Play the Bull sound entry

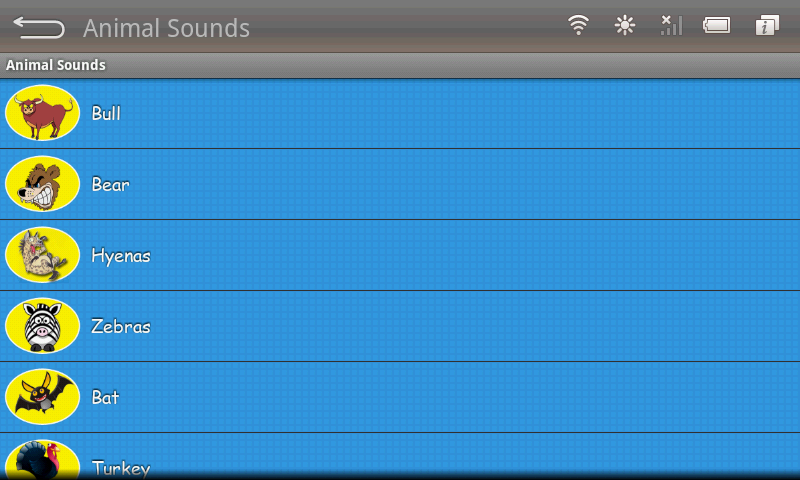tap(400, 113)
